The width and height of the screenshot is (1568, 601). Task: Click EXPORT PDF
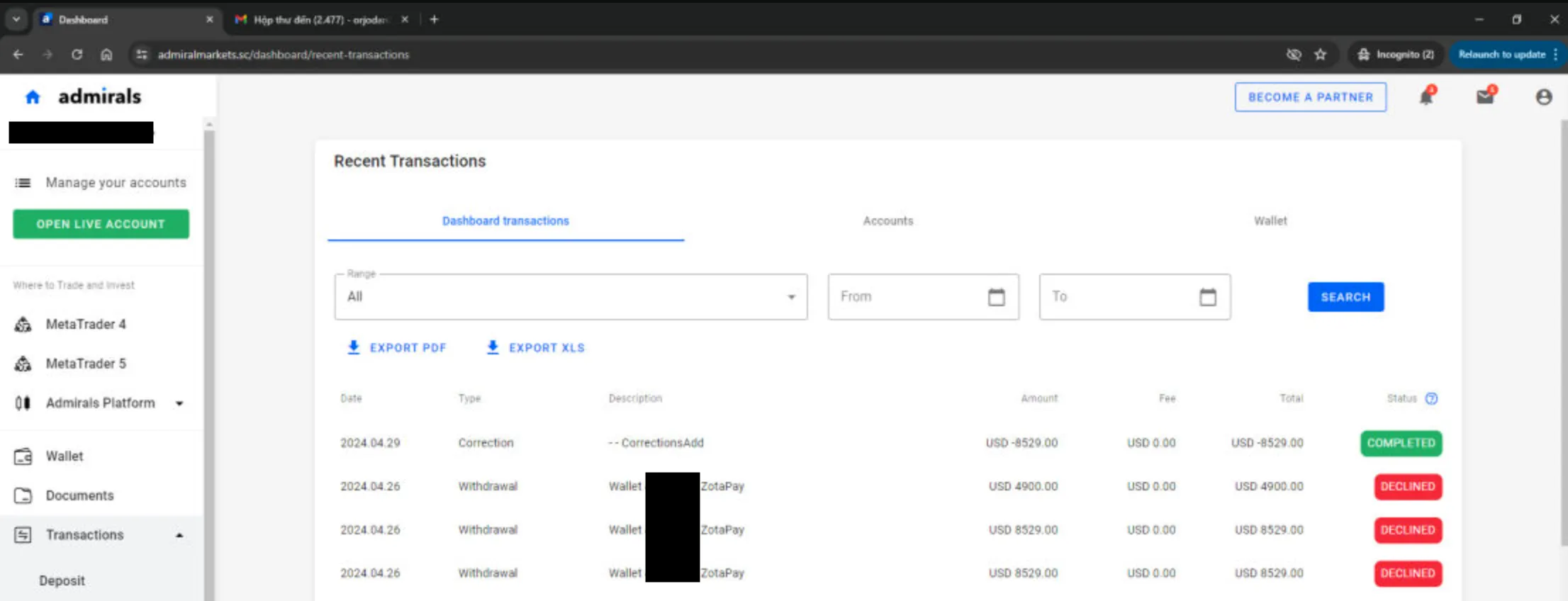coord(396,348)
